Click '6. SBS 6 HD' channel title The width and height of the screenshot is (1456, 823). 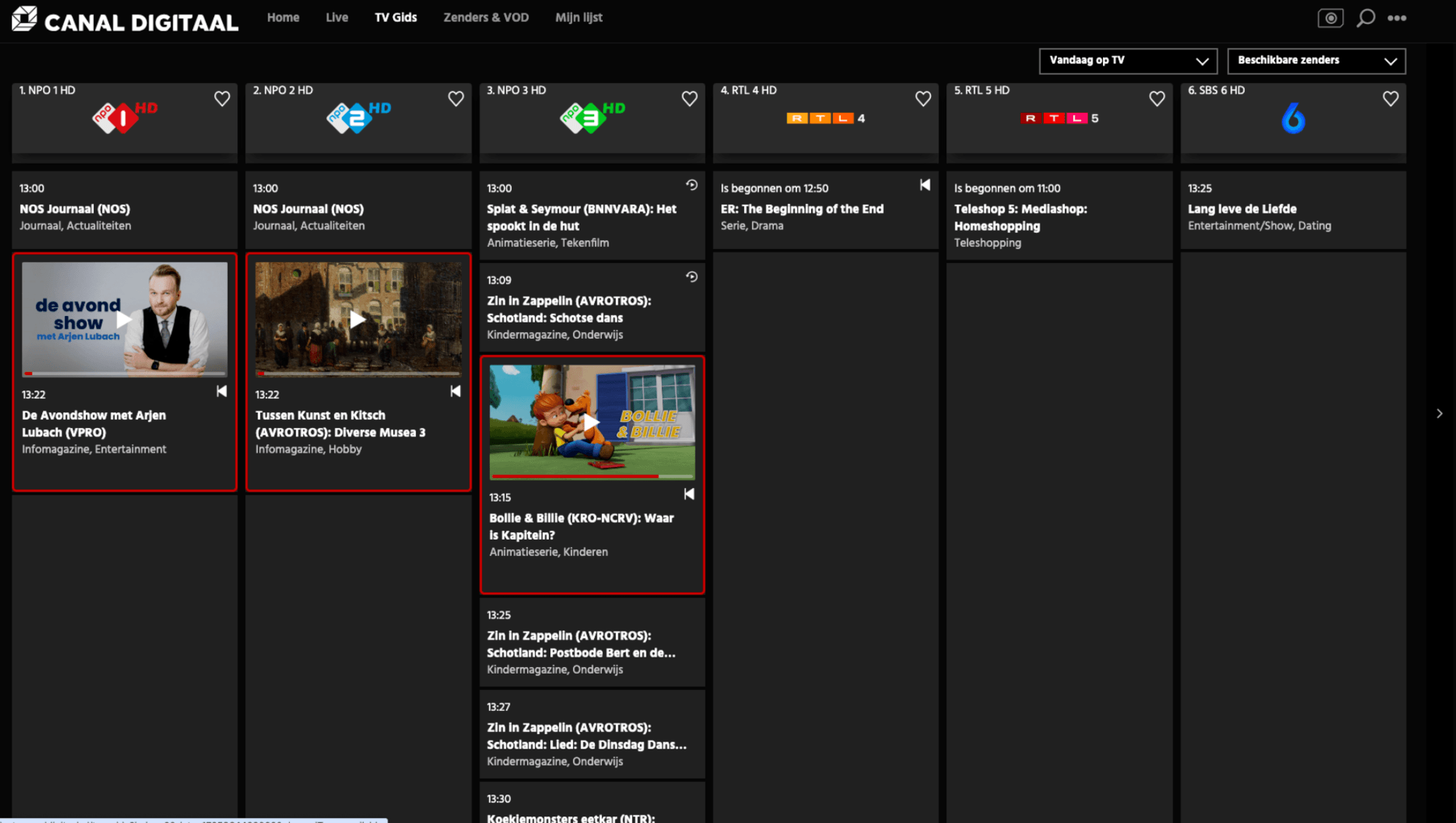[1216, 90]
